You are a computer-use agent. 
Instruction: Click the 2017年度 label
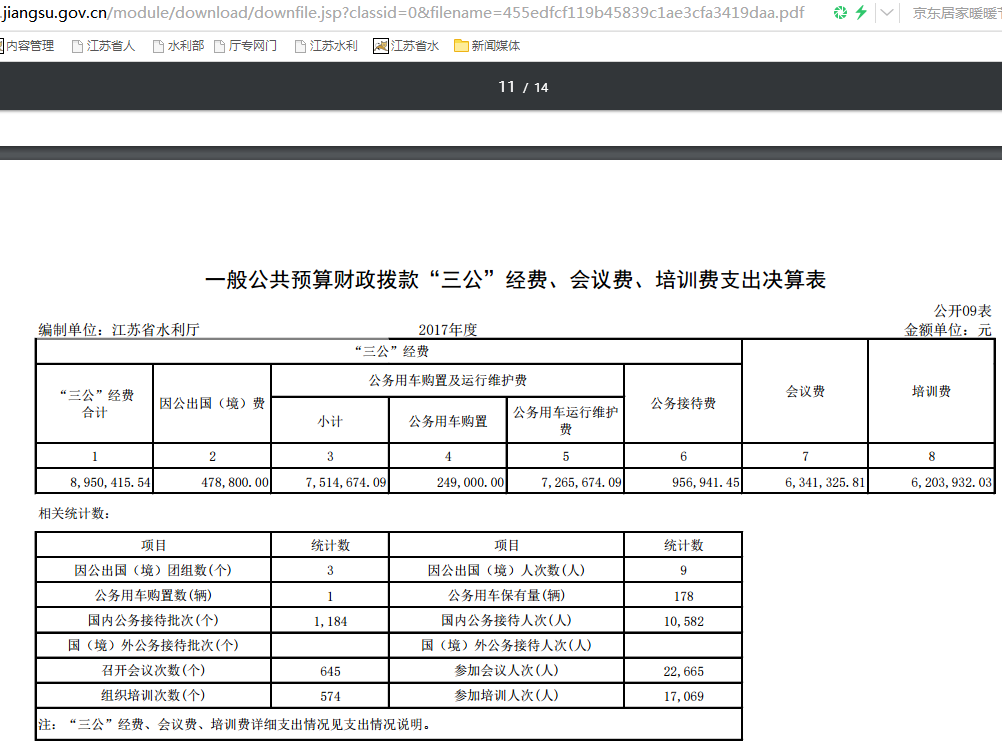pyautogui.click(x=448, y=330)
